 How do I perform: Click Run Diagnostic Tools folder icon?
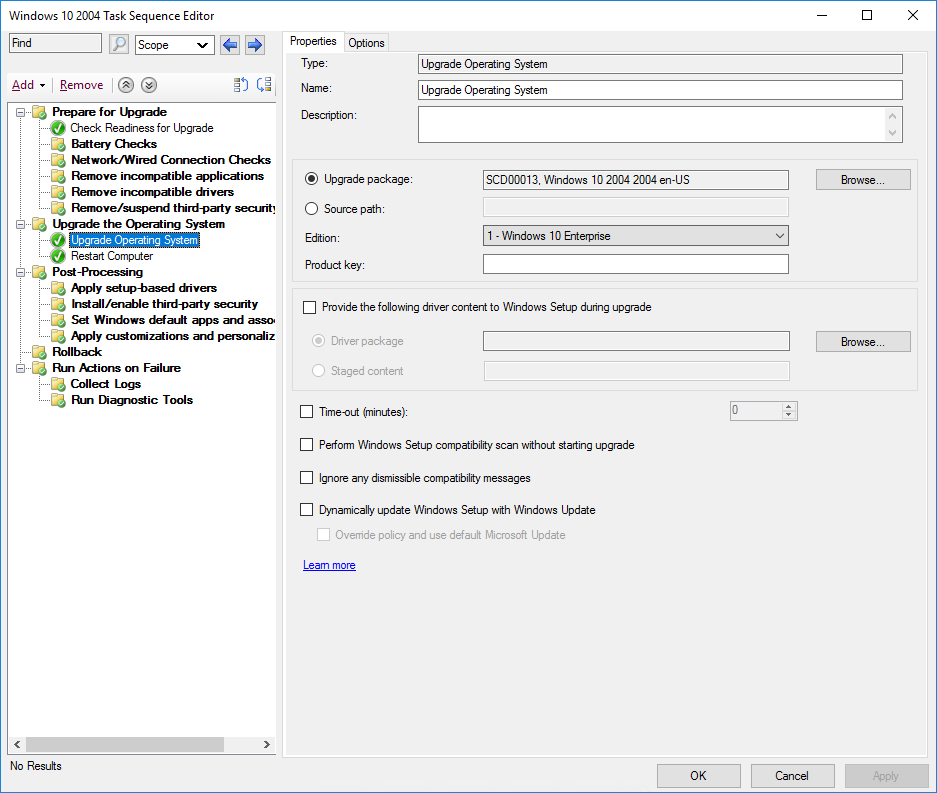coord(59,401)
